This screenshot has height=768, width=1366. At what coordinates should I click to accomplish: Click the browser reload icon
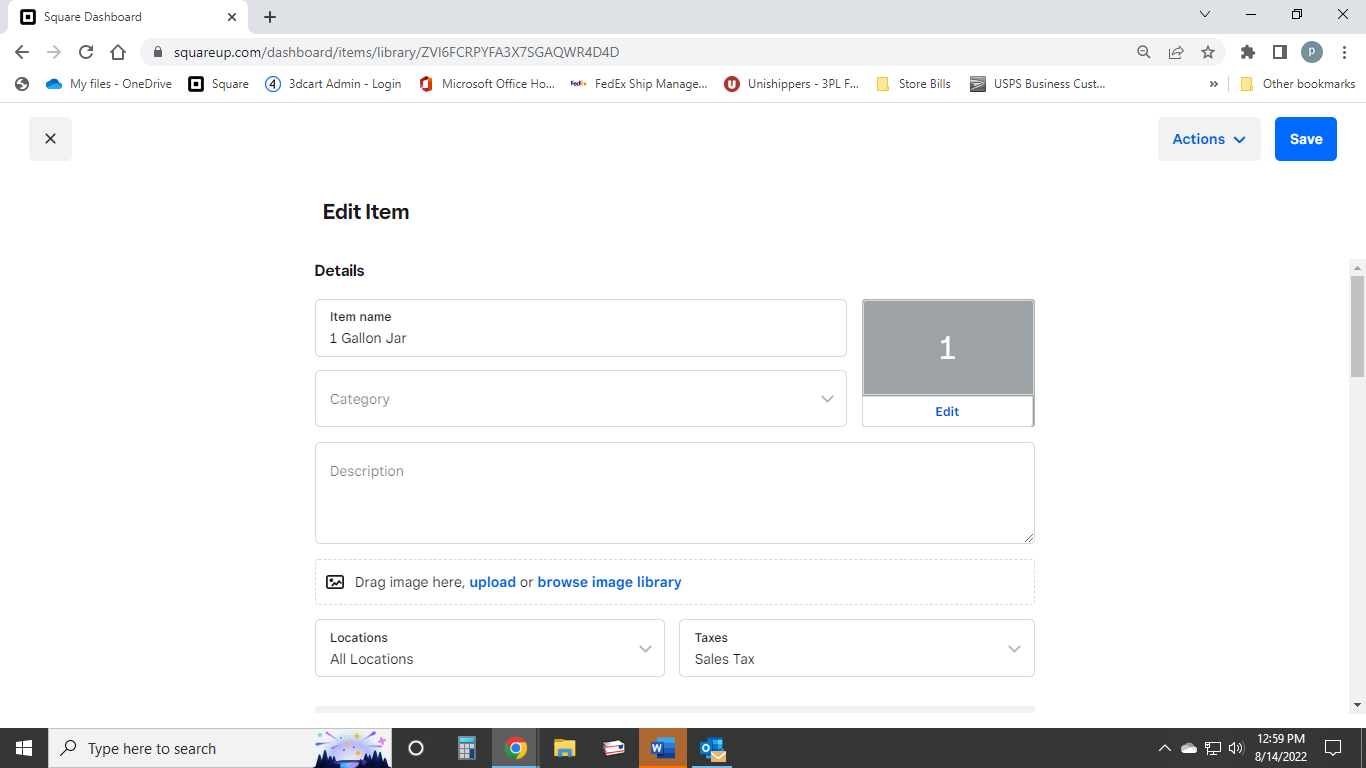[x=86, y=52]
